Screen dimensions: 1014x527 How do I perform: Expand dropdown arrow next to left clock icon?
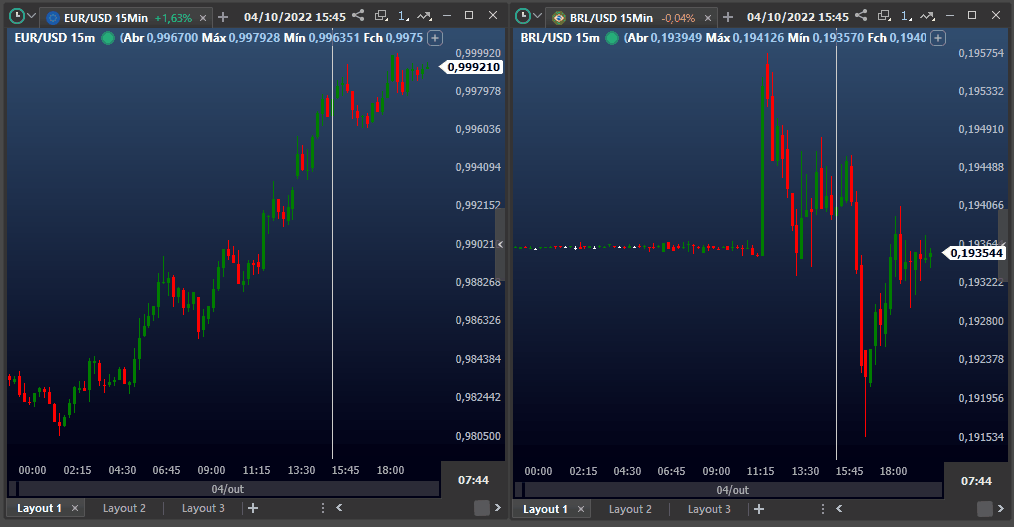click(32, 17)
